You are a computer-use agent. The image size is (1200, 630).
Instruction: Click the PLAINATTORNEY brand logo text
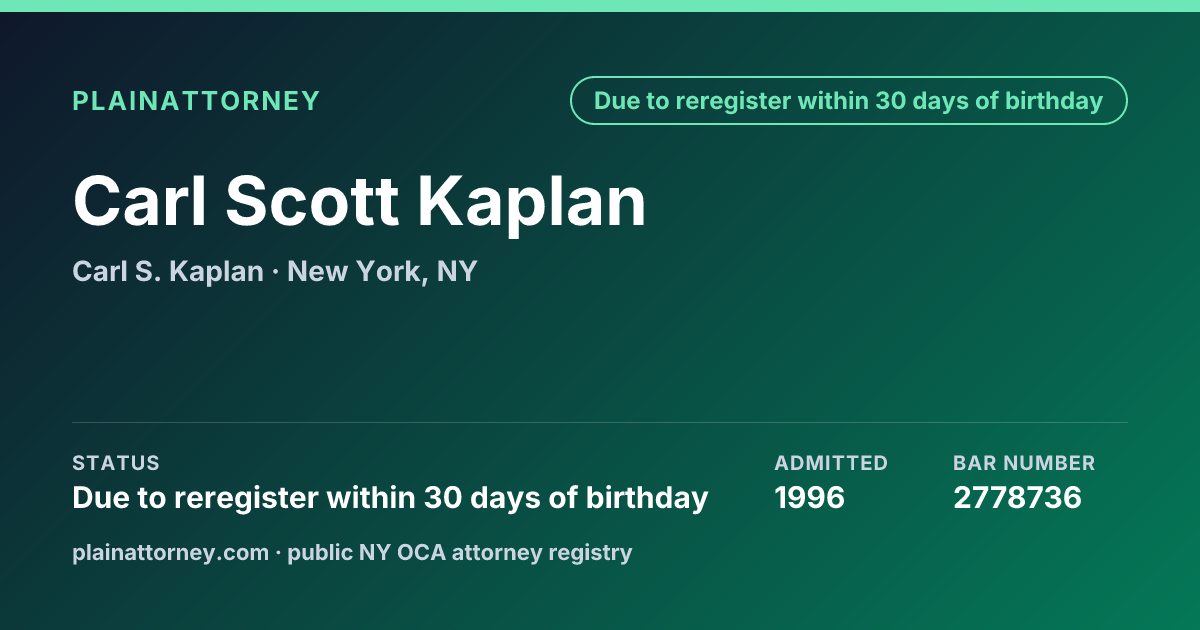[x=196, y=101]
